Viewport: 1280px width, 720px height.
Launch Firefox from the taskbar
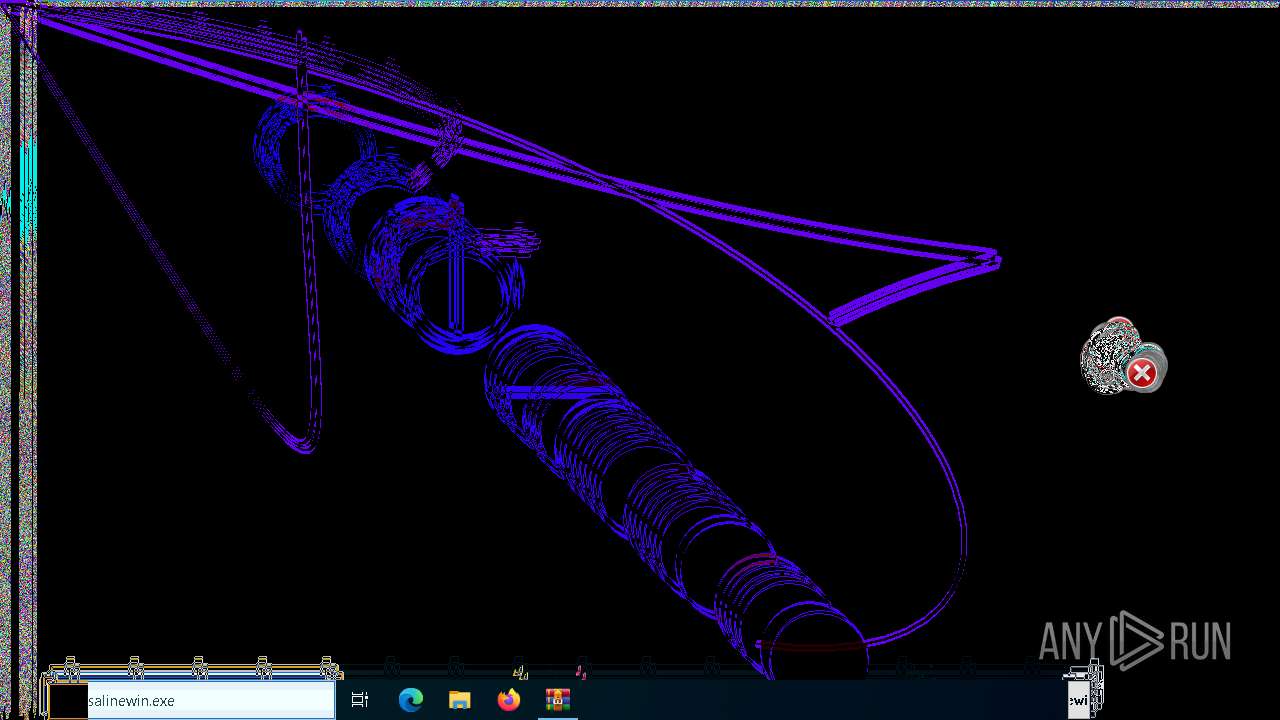[509, 701]
